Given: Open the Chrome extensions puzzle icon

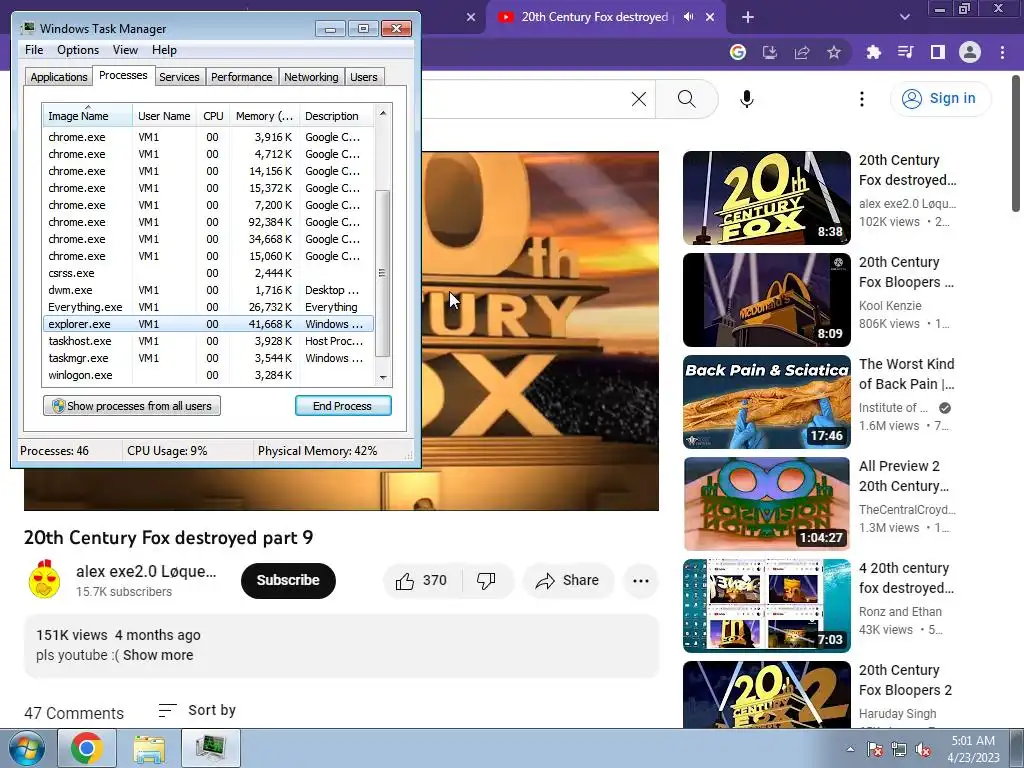Looking at the screenshot, I should point(874,52).
